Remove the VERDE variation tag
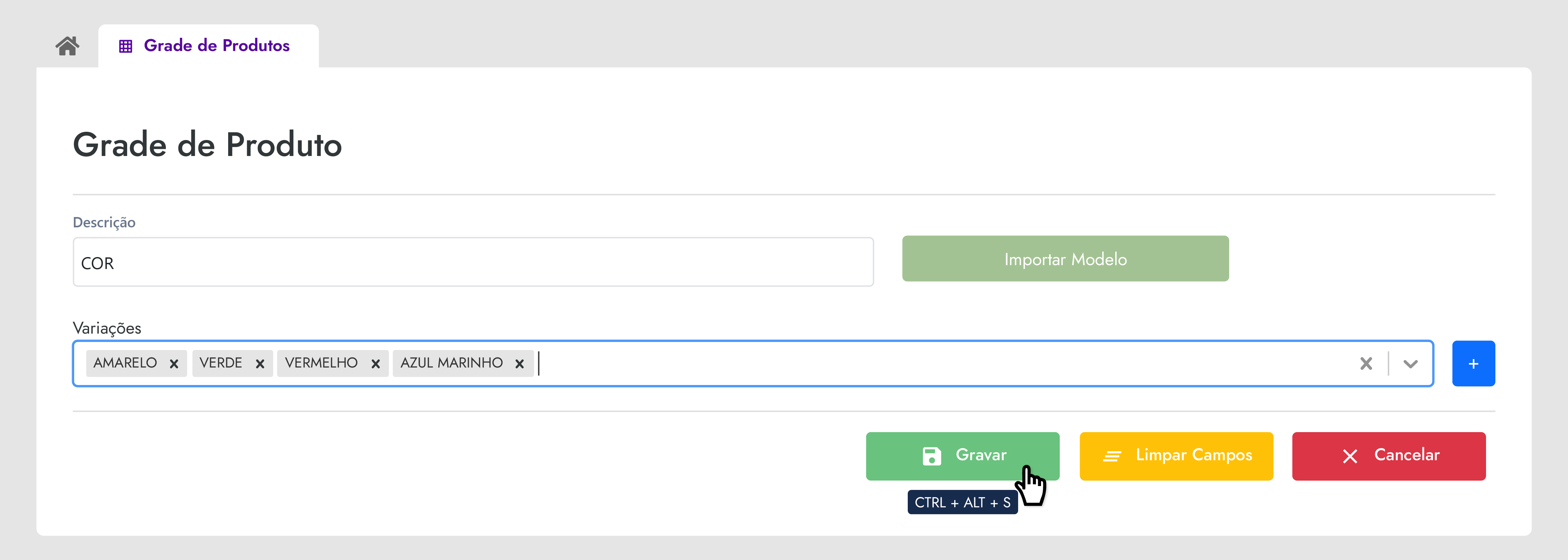This screenshot has width=1568, height=560. (x=260, y=364)
